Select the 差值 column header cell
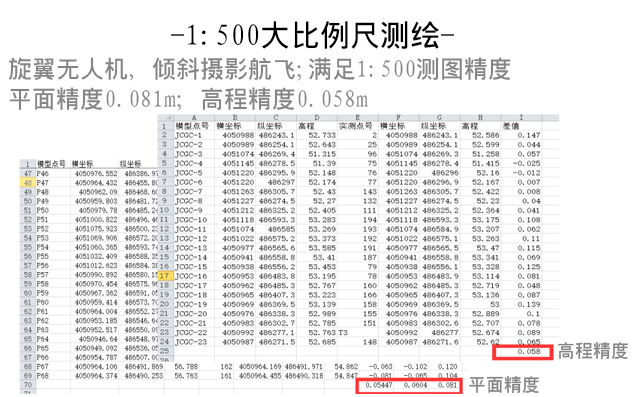 (x=521, y=126)
